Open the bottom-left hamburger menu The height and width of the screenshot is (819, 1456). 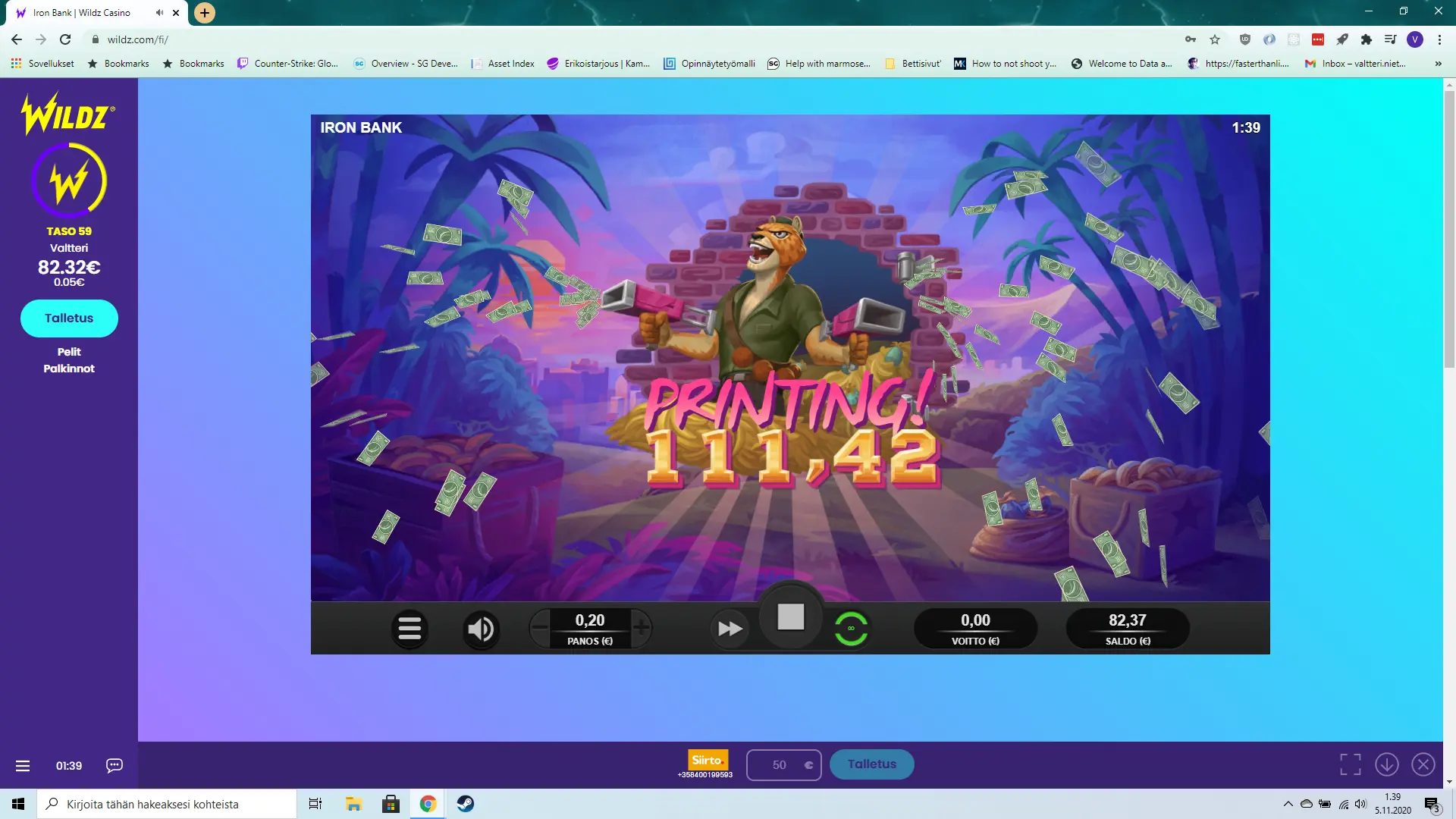click(23, 766)
